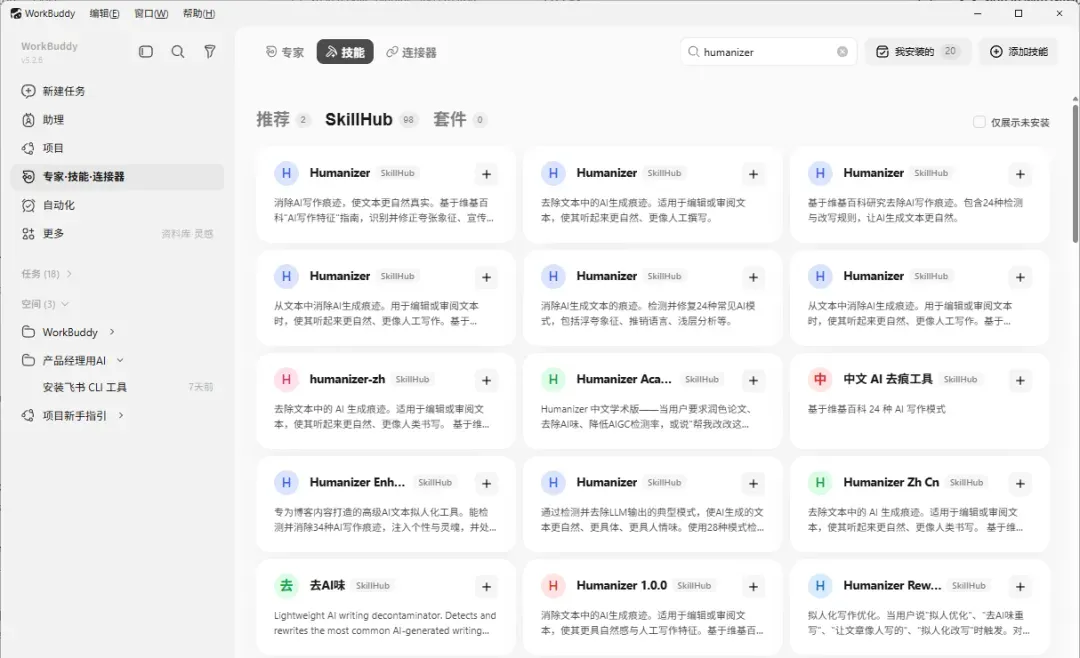The width and height of the screenshot is (1080, 658).
Task: Clear the humanizer search text
Action: [x=842, y=52]
